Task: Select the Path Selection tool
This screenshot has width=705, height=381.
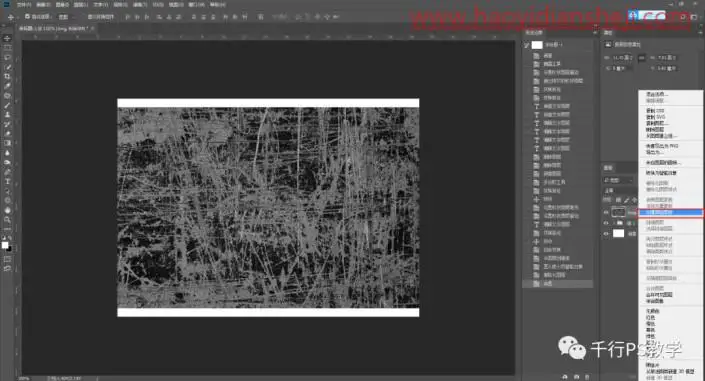Action: tap(7, 191)
